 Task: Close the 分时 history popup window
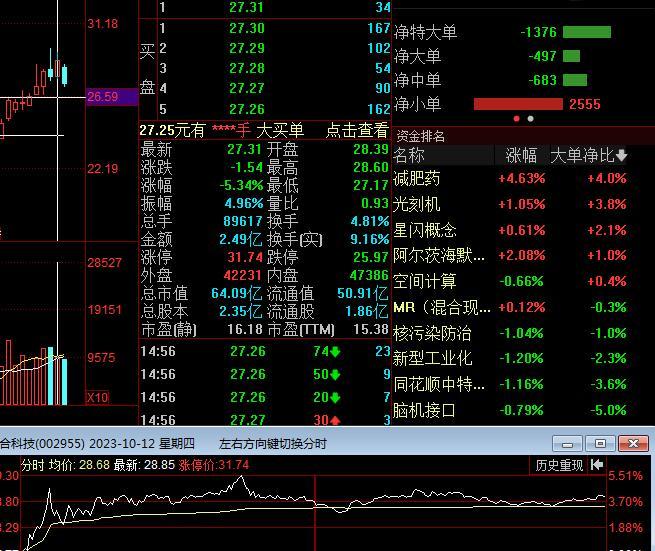coord(633,443)
